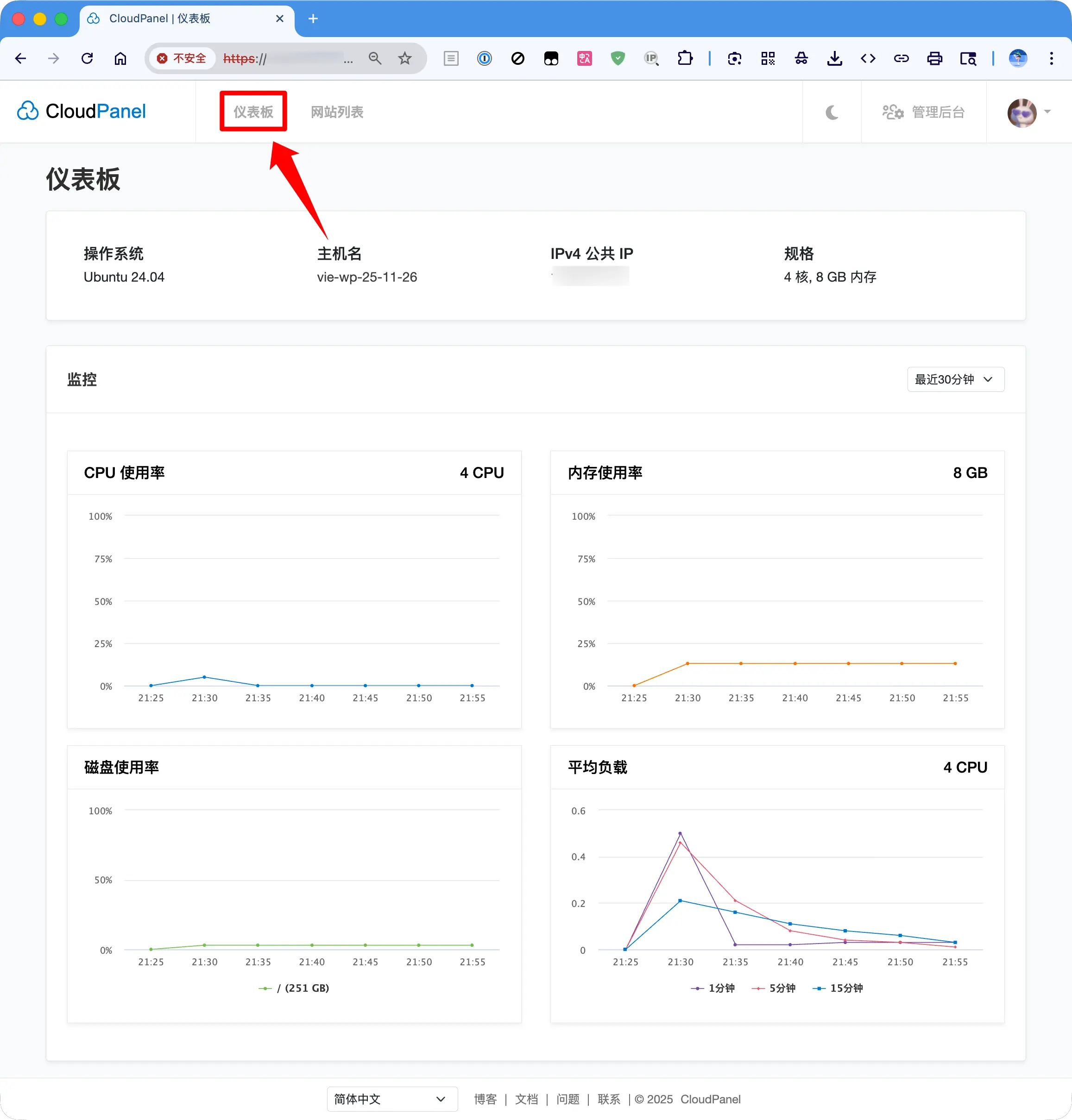Select the 仪表板 menu item
The image size is (1072, 1120).
pyautogui.click(x=252, y=112)
